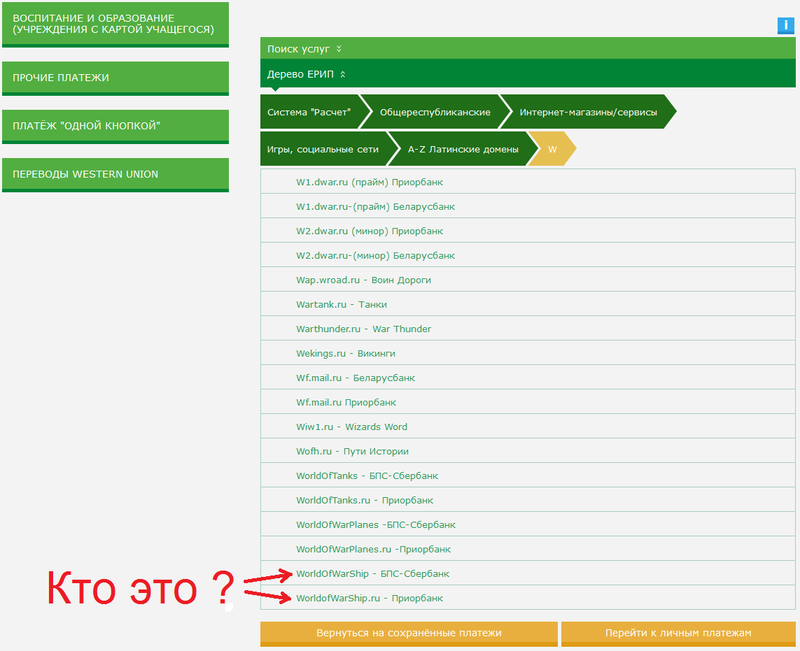Select WorldOfTanks - БПС-Сбербанк

click(528, 475)
